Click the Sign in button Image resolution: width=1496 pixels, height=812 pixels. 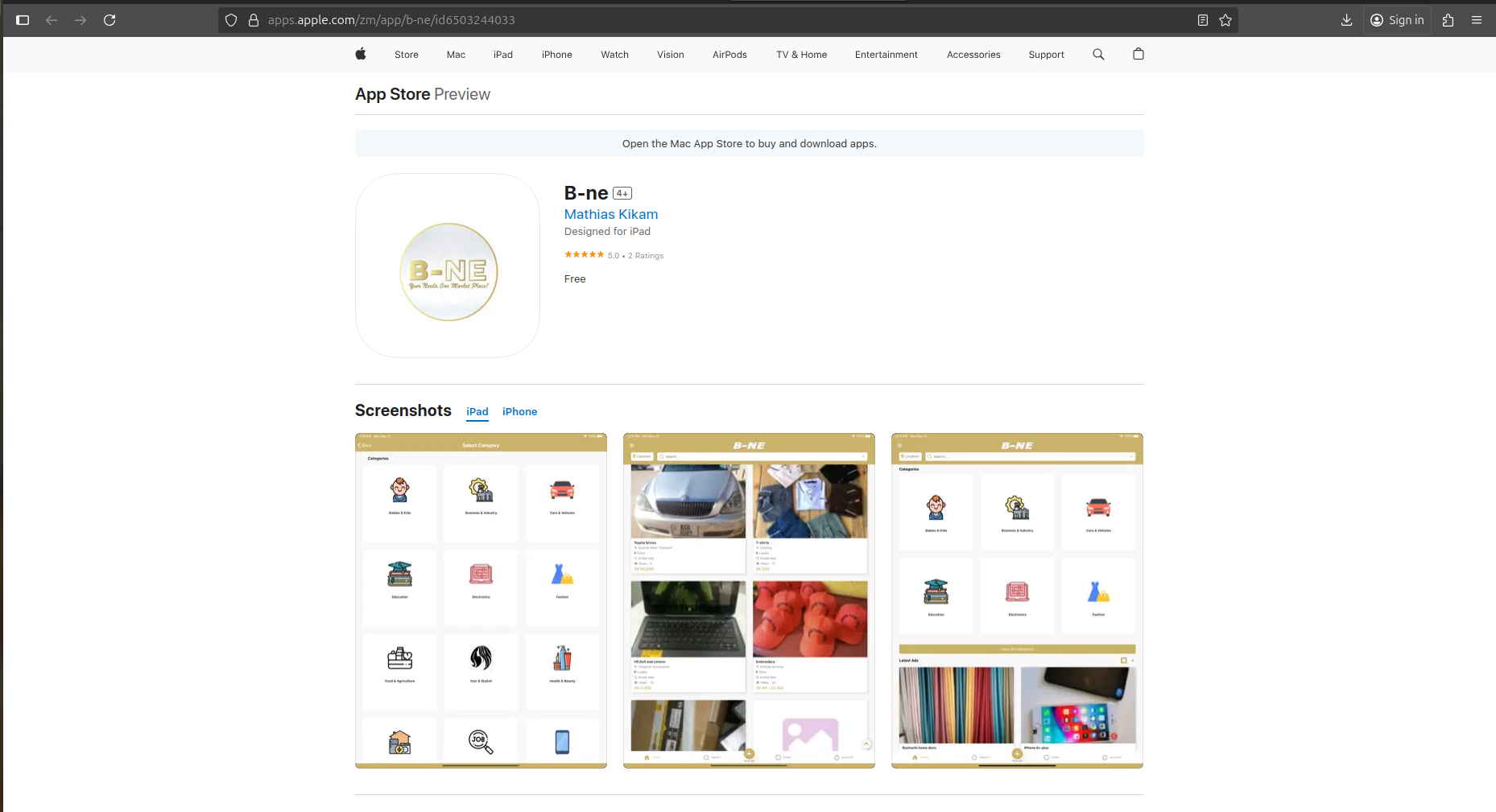[x=1397, y=20]
